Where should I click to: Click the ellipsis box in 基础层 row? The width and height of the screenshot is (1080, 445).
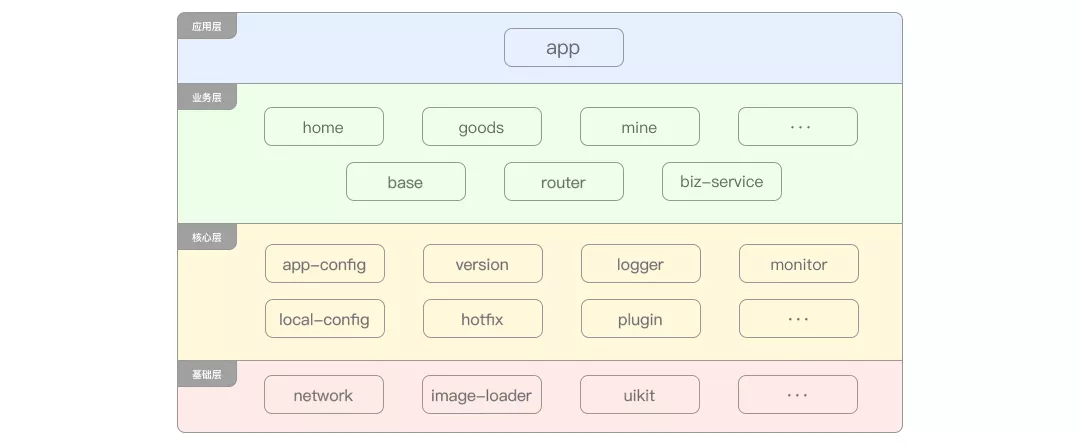798,395
